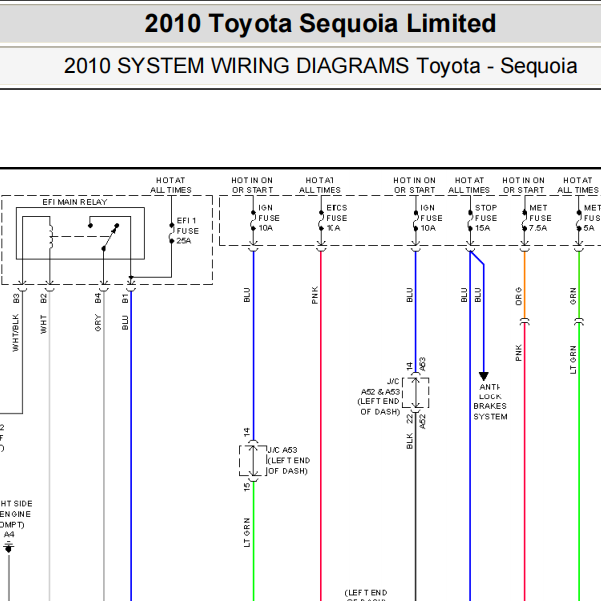
Task: Select the "EFI 1 FUSE 25A" label
Action: point(188,231)
